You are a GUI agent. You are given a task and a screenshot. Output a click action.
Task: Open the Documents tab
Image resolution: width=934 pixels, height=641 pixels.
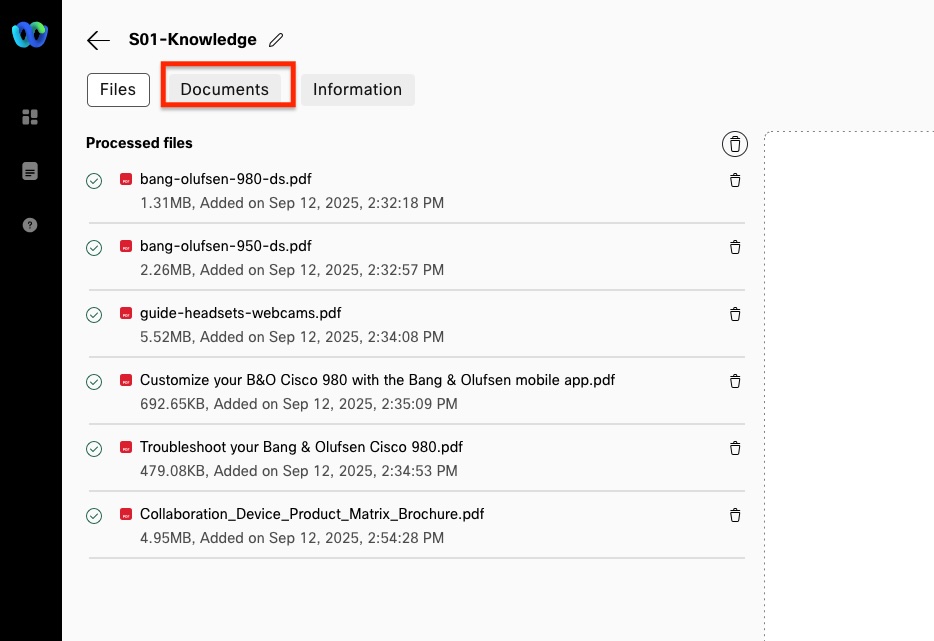(225, 89)
